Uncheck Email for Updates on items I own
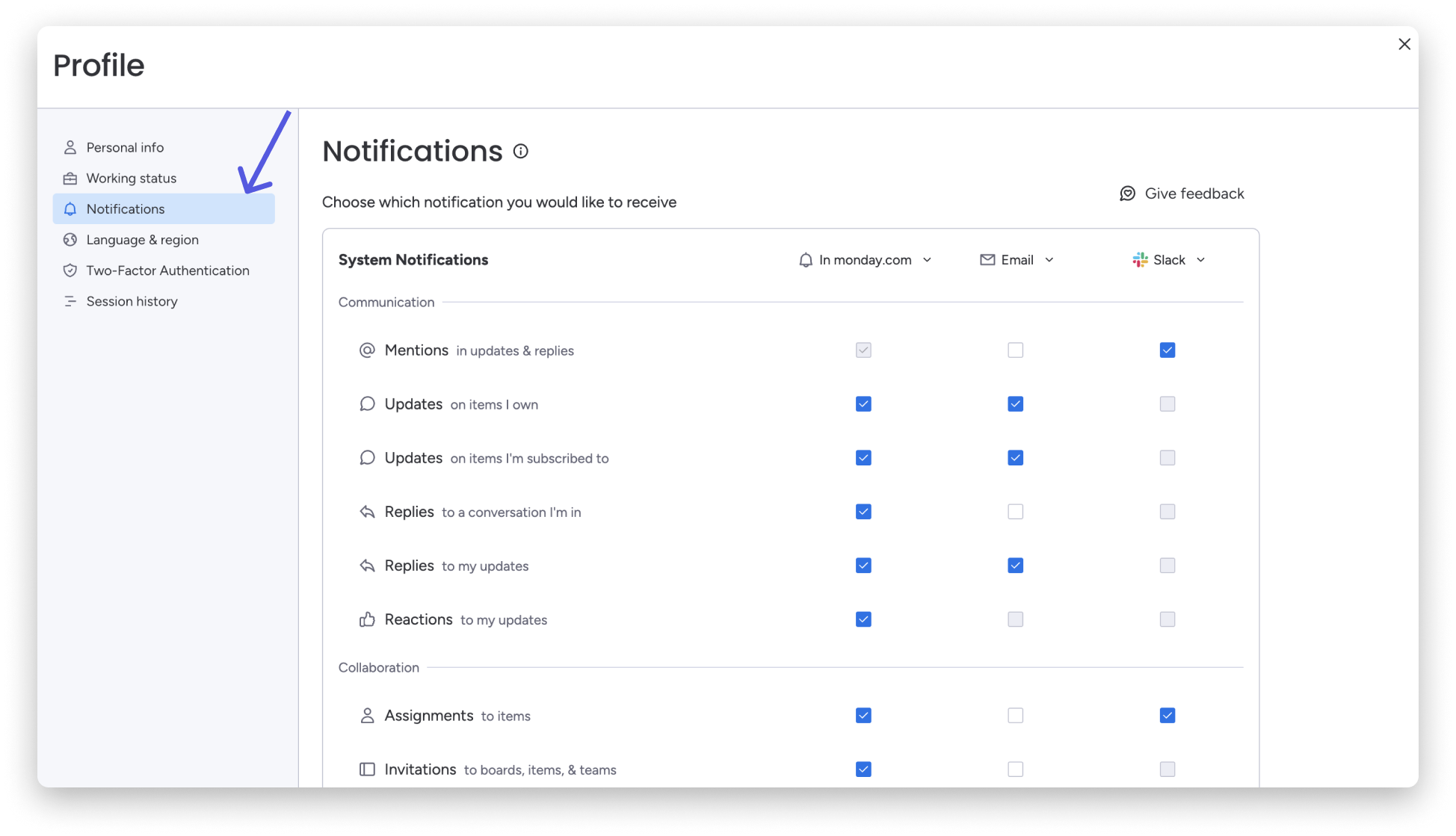The width and height of the screenshot is (1456, 836). [x=1015, y=404]
